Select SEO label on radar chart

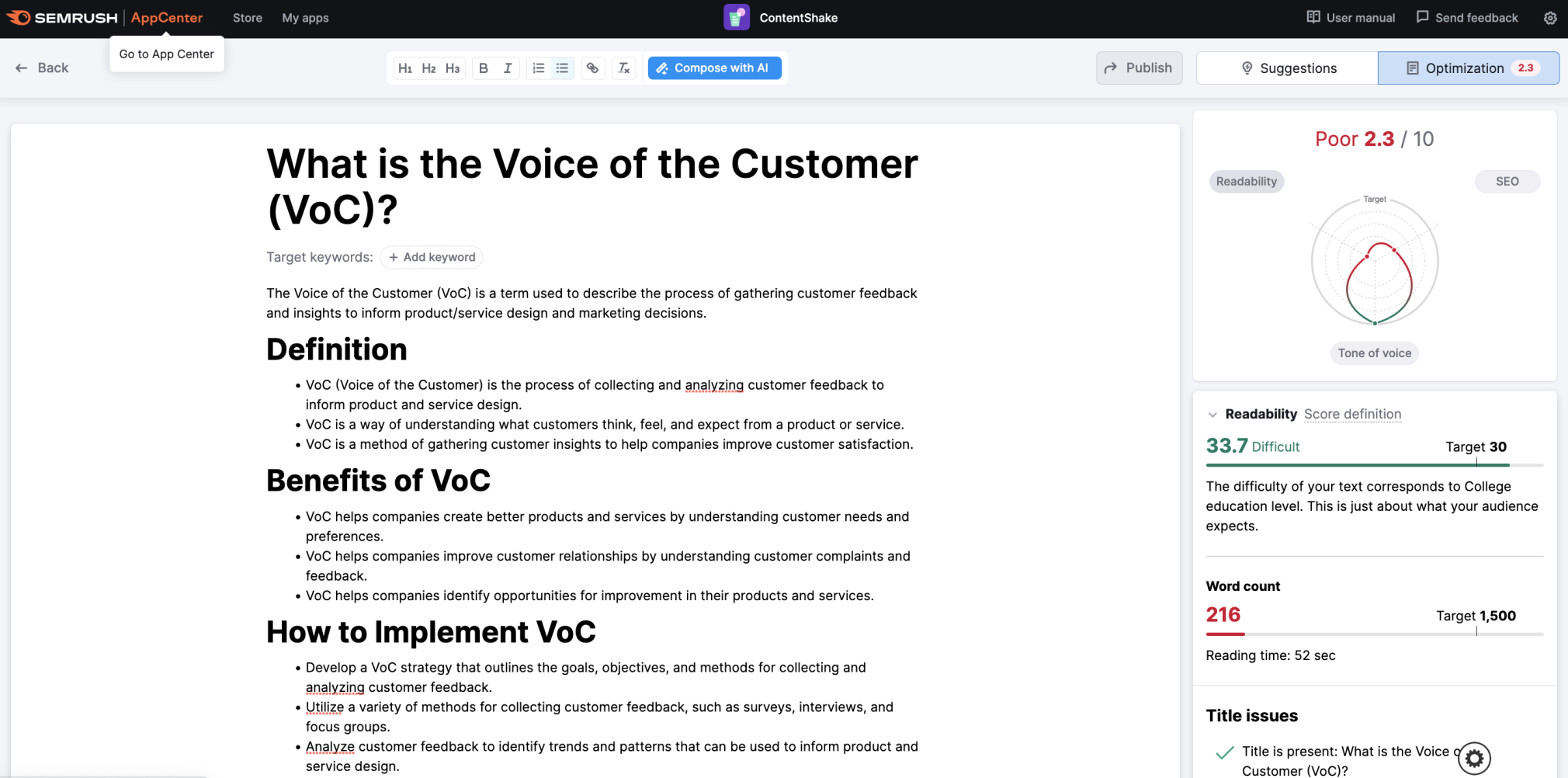pos(1507,182)
